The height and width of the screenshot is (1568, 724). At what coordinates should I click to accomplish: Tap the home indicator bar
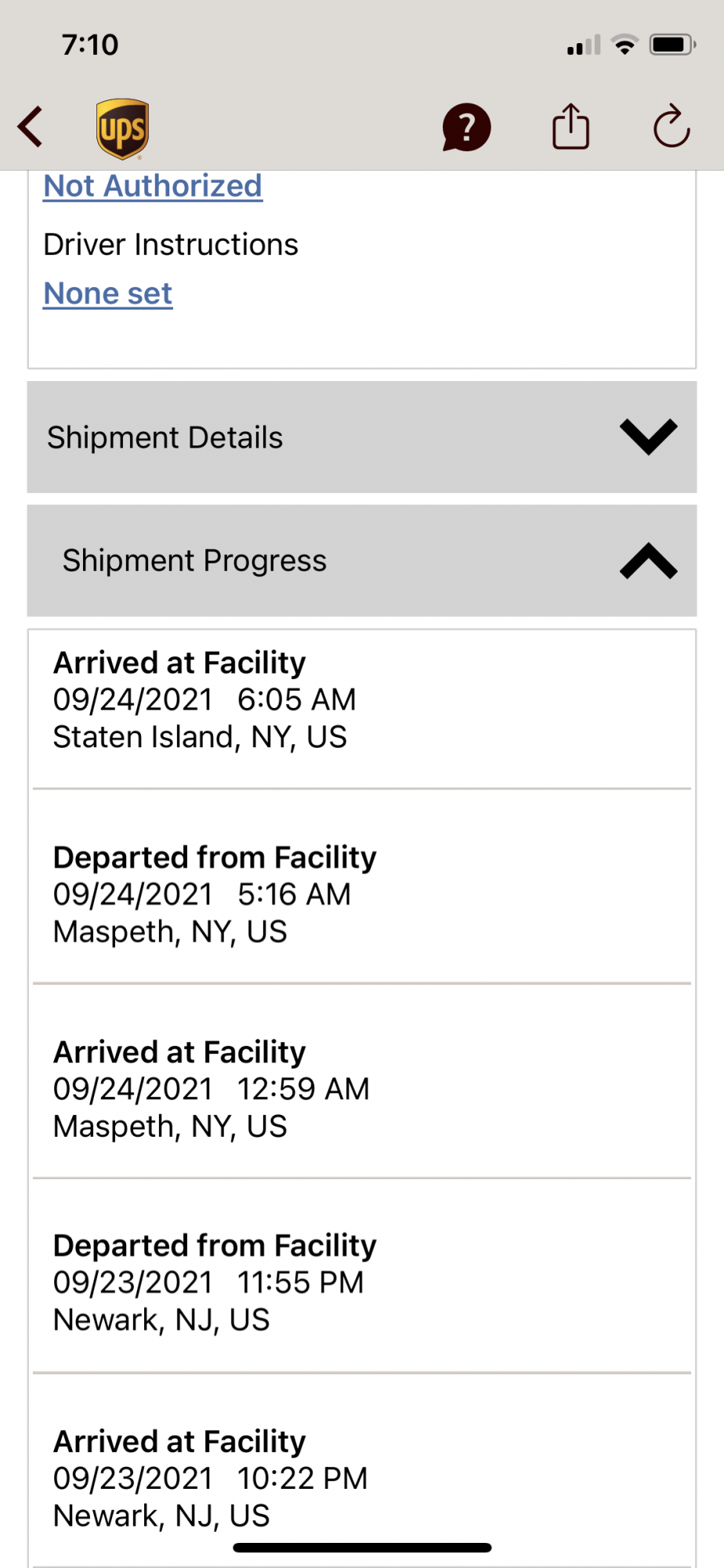click(362, 1548)
